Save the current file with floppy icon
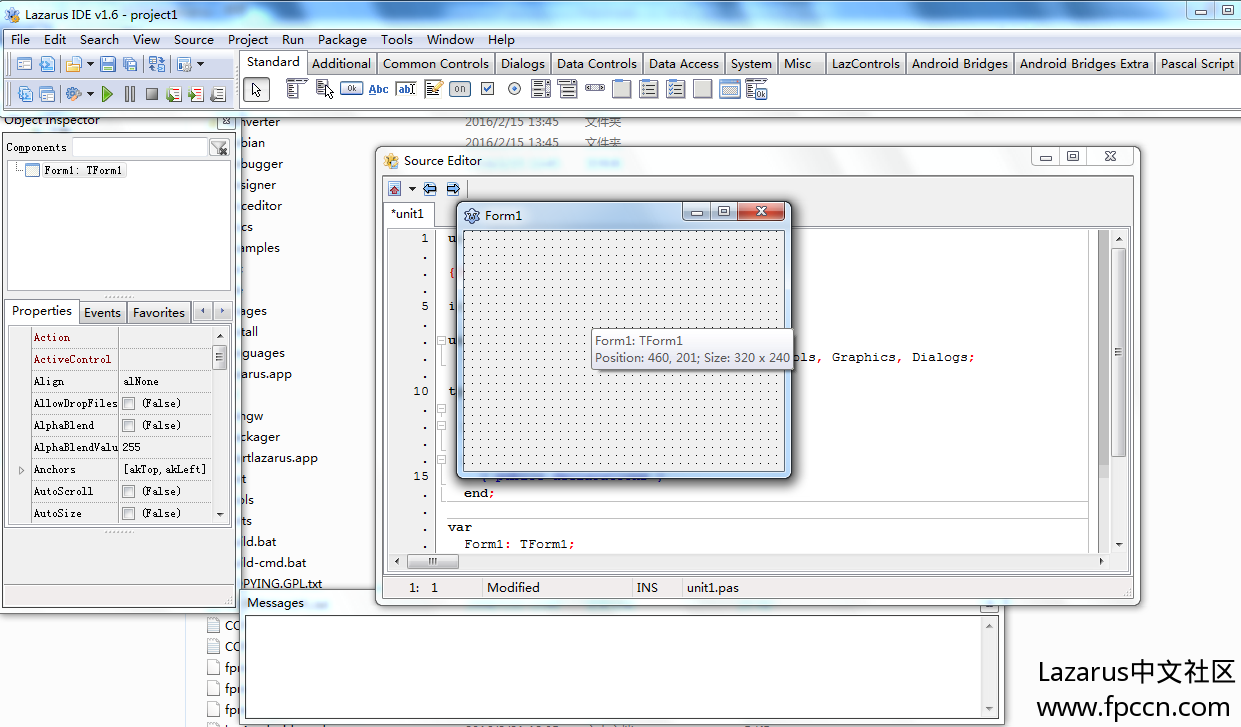Screen dimensions: 1241x727 108,64
